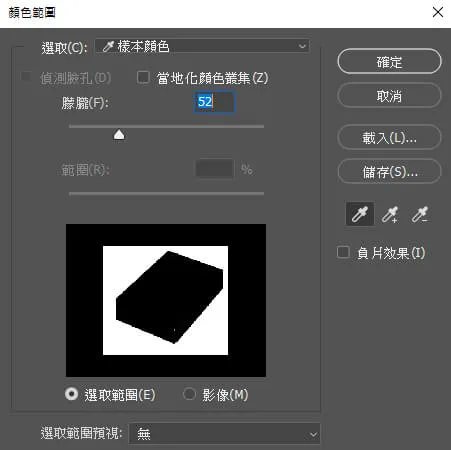This screenshot has height=450, width=451.
Task: Toggle the 負片效果 checkbox
Action: (343, 252)
